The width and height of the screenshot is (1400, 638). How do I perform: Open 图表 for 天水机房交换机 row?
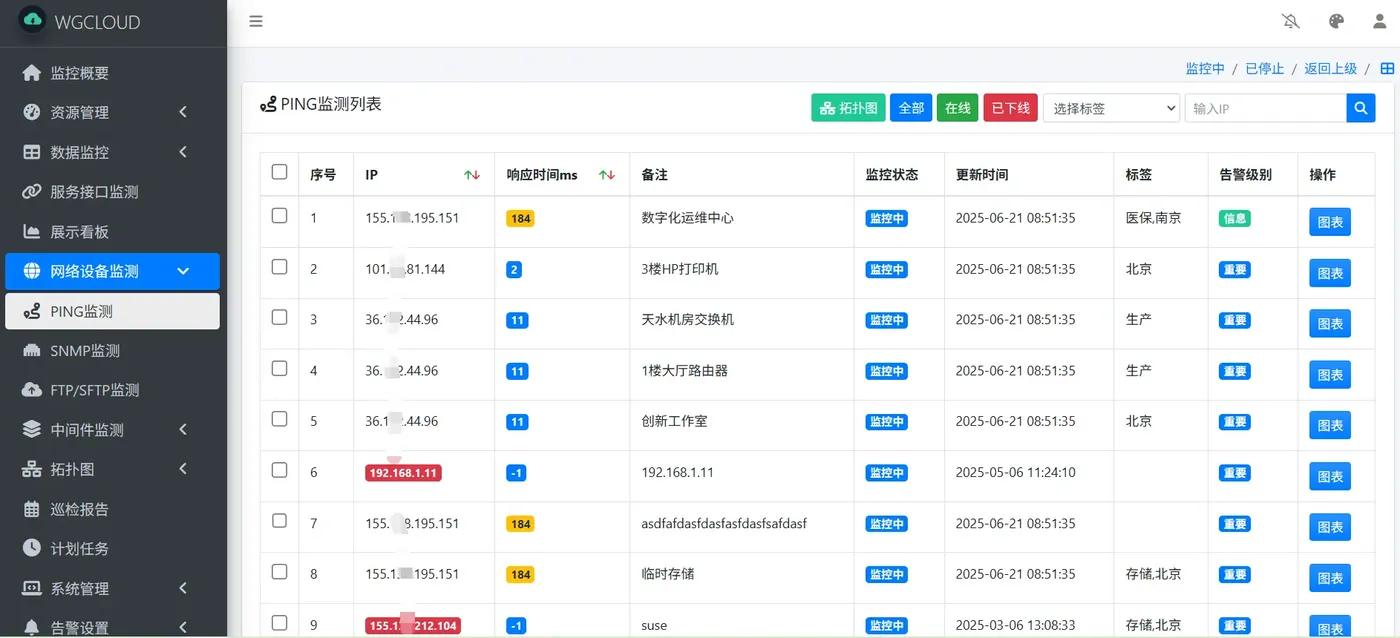coord(1330,324)
